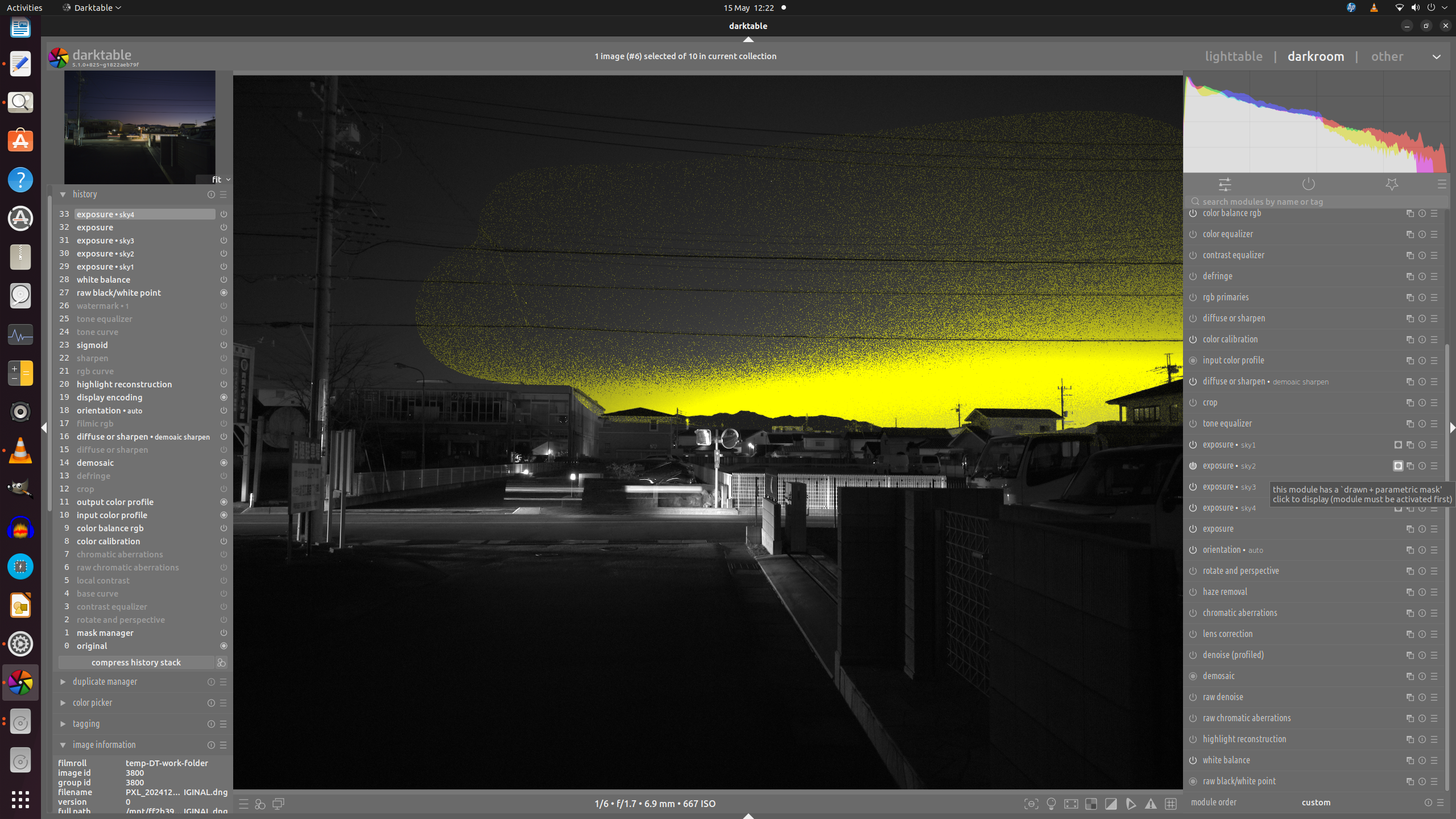Toggle softproofing icon
The image size is (1456, 819).
click(1131, 804)
